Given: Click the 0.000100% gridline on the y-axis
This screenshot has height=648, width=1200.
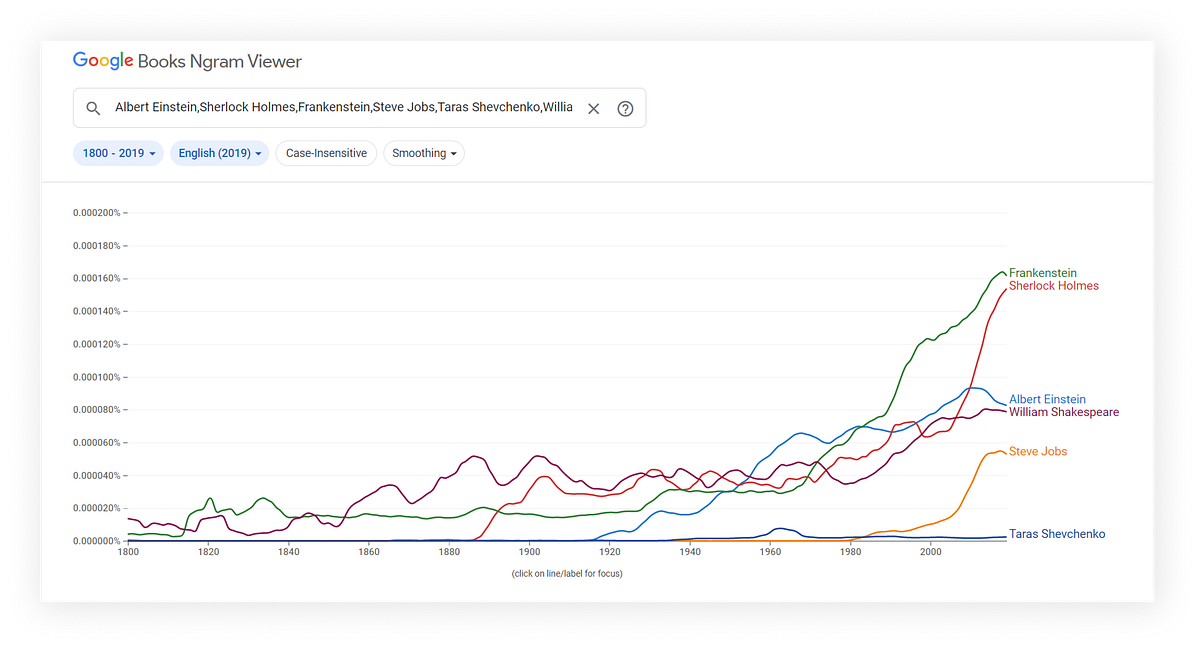Looking at the screenshot, I should click(x=96, y=376).
